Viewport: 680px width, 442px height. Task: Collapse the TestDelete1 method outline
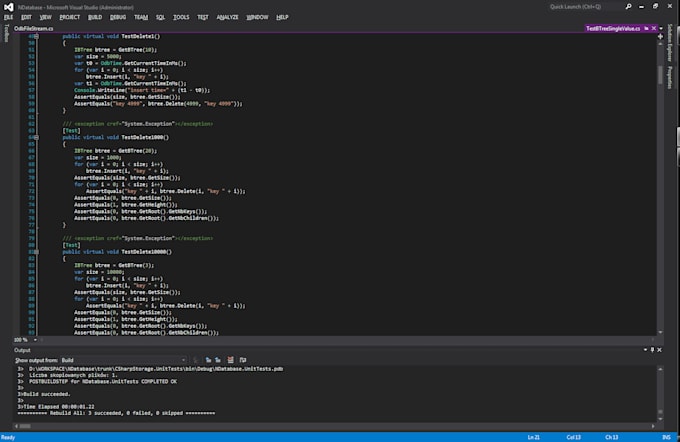(x=36, y=36)
